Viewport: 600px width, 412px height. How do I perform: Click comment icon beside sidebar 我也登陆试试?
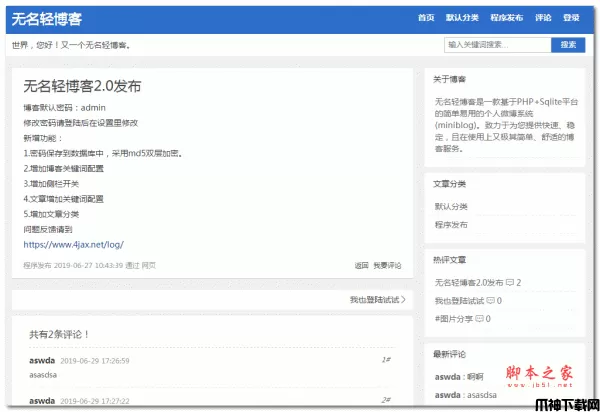tap(490, 301)
